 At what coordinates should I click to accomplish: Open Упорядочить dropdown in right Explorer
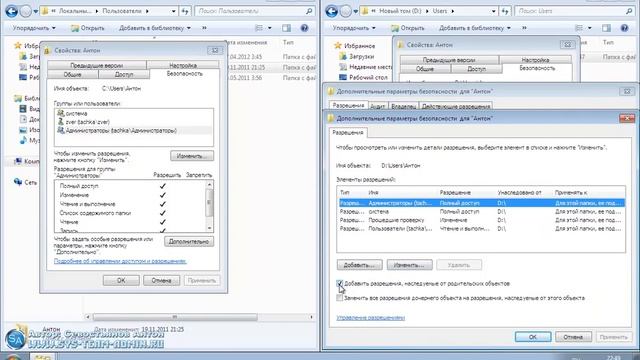(x=354, y=28)
